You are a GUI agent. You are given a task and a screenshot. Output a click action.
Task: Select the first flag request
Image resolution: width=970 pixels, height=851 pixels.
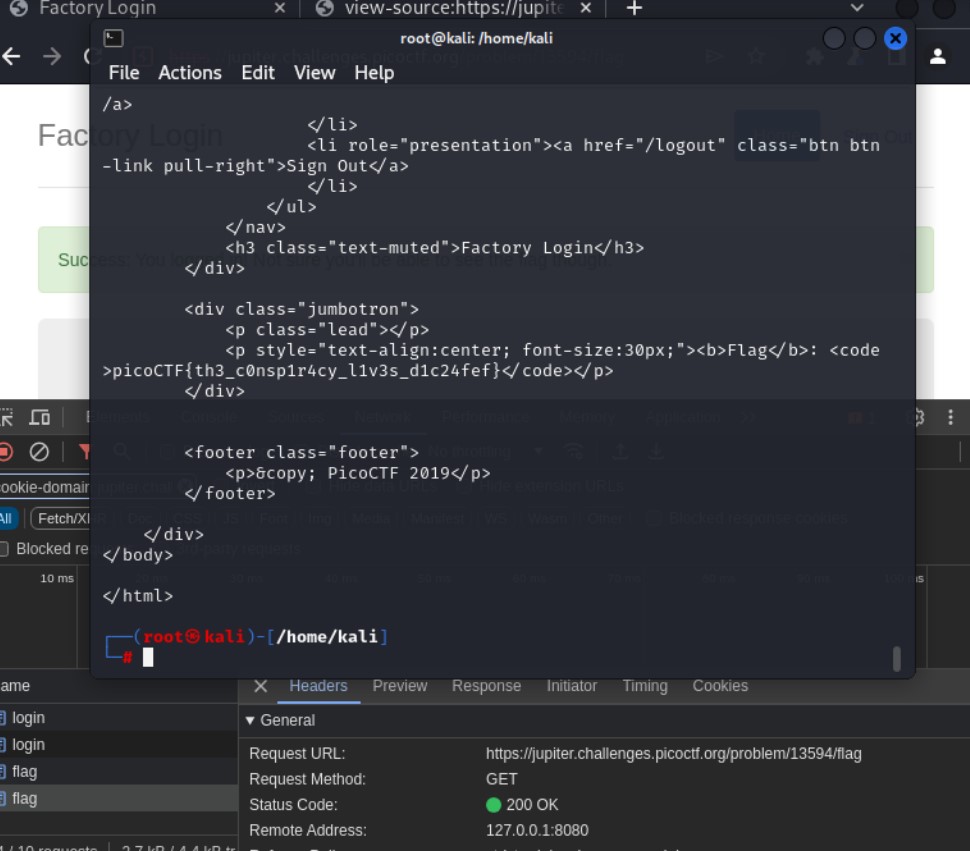tap(118, 772)
